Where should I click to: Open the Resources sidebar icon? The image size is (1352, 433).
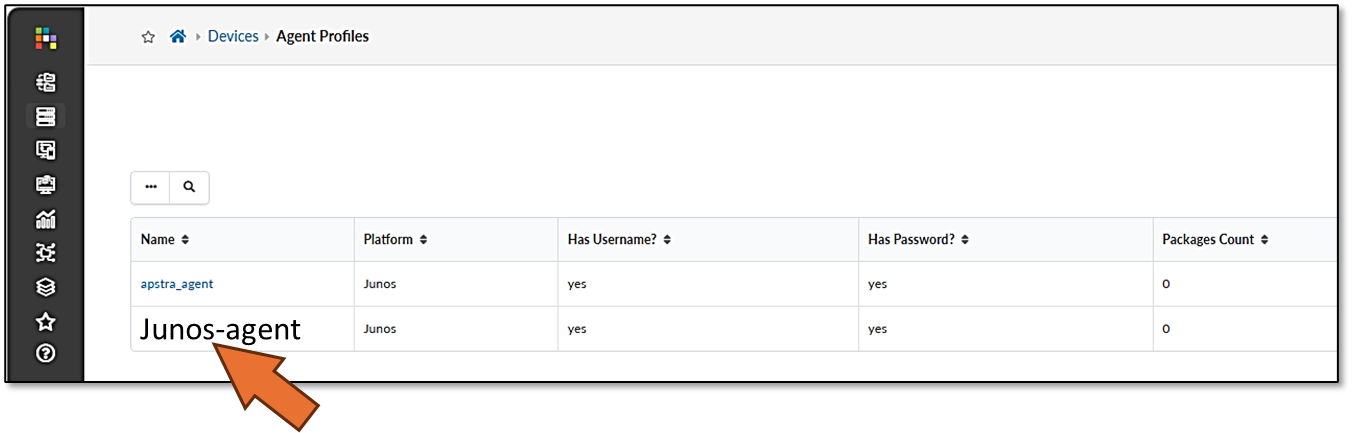click(x=45, y=185)
